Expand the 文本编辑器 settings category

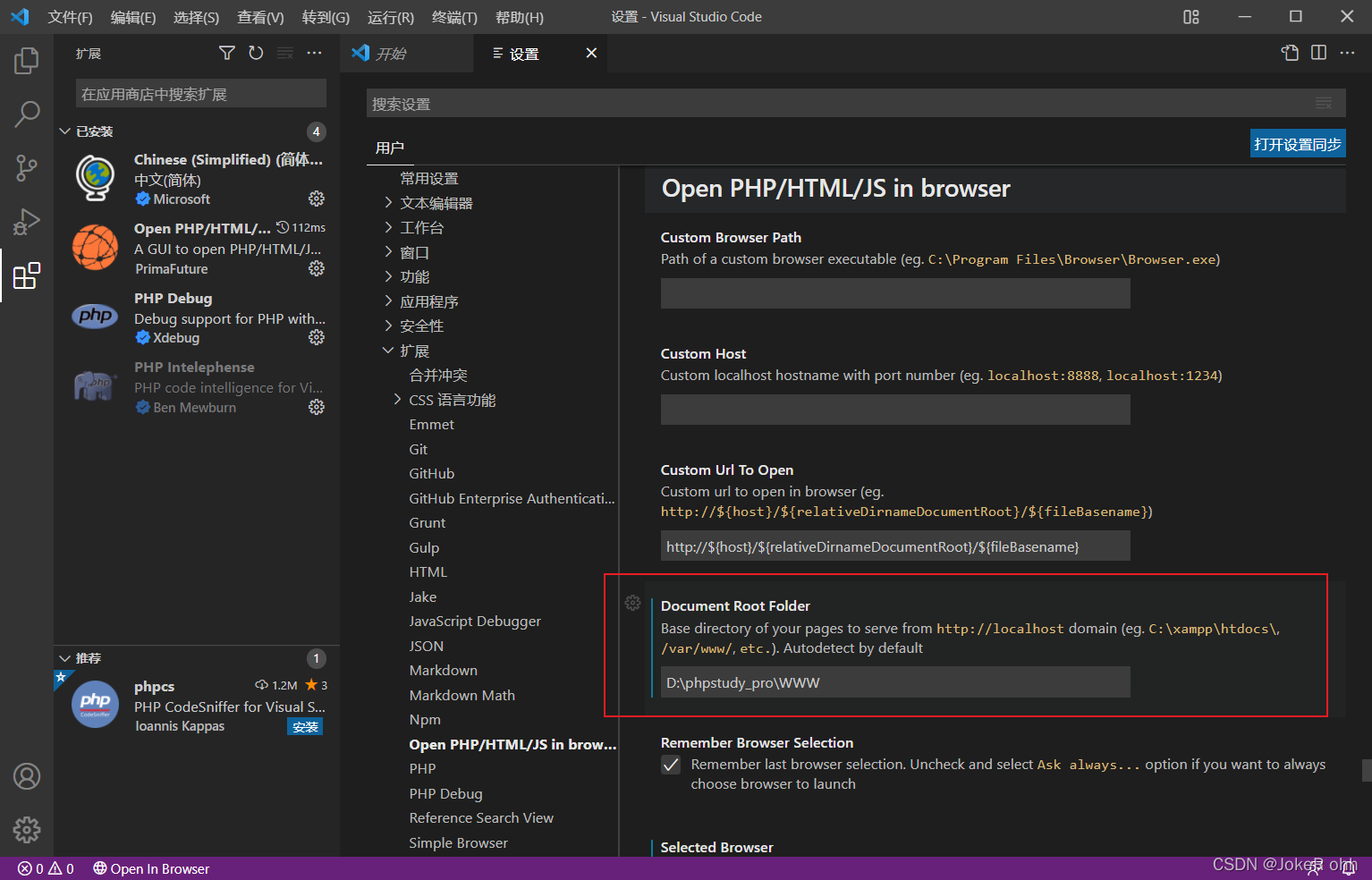(x=388, y=203)
